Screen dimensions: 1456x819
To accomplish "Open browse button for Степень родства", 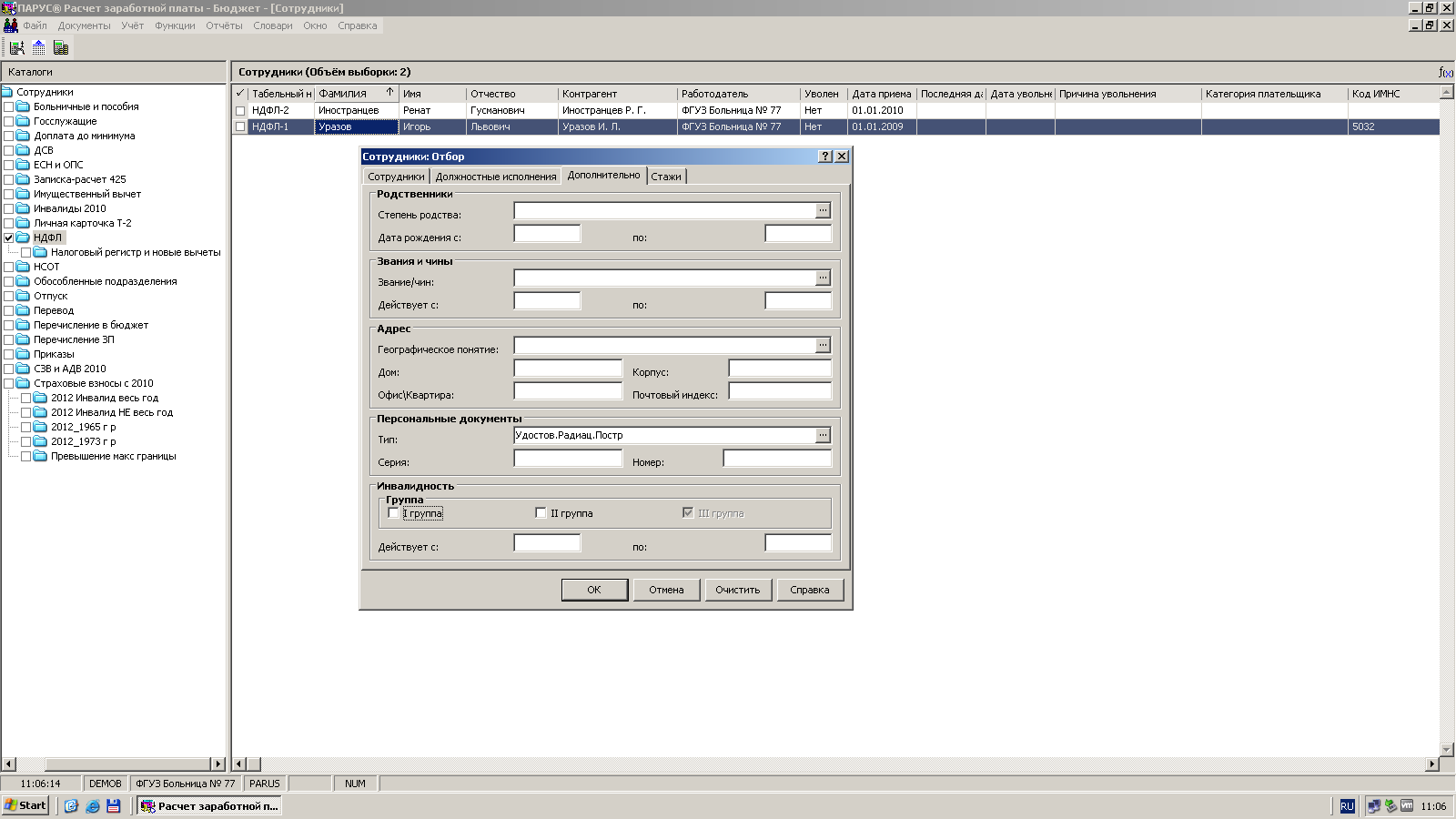I will 823,210.
